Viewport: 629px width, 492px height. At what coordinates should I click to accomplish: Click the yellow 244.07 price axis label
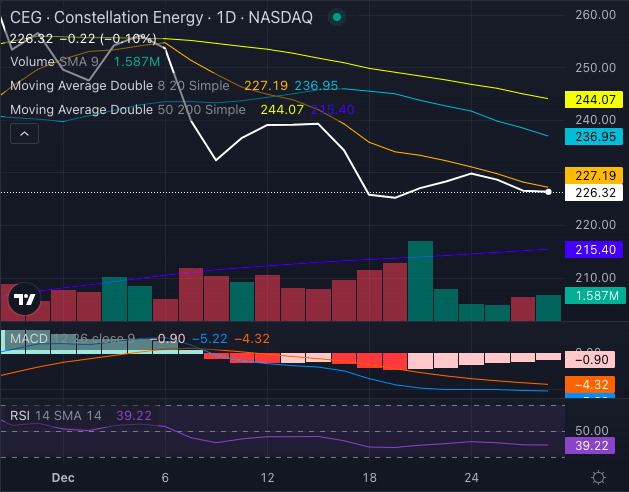tap(595, 100)
